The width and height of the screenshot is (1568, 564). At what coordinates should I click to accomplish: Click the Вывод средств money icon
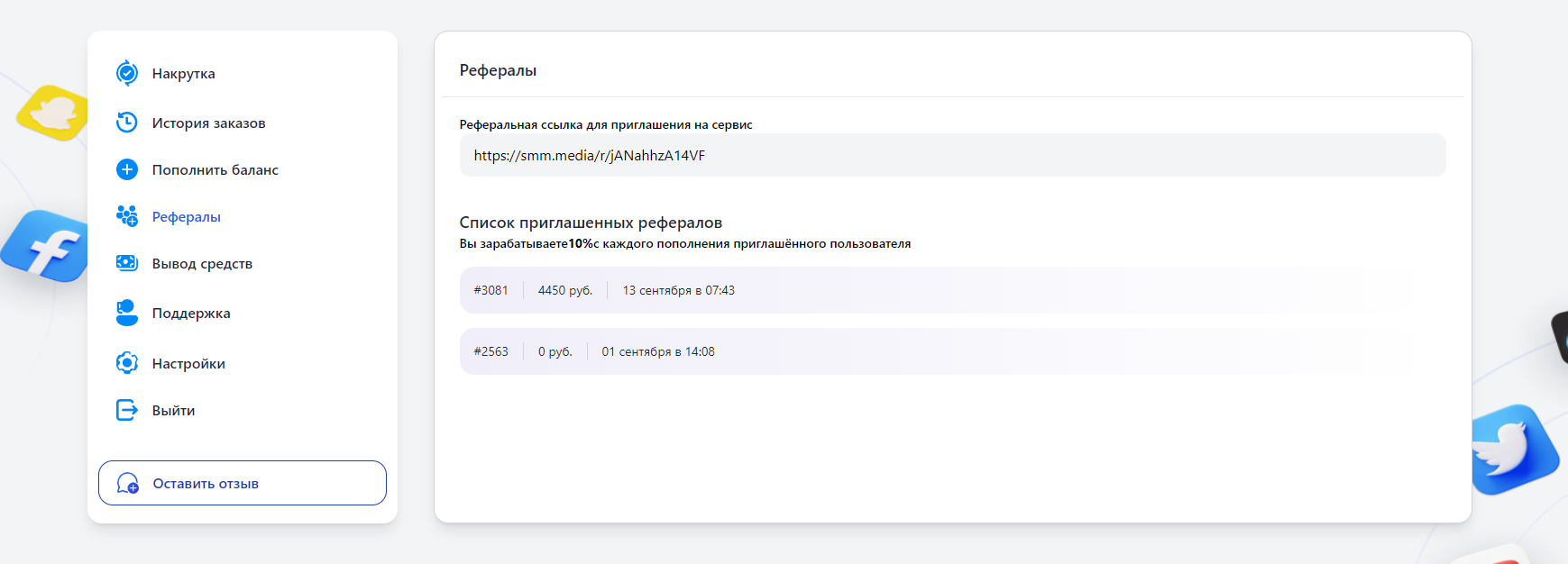(127, 263)
